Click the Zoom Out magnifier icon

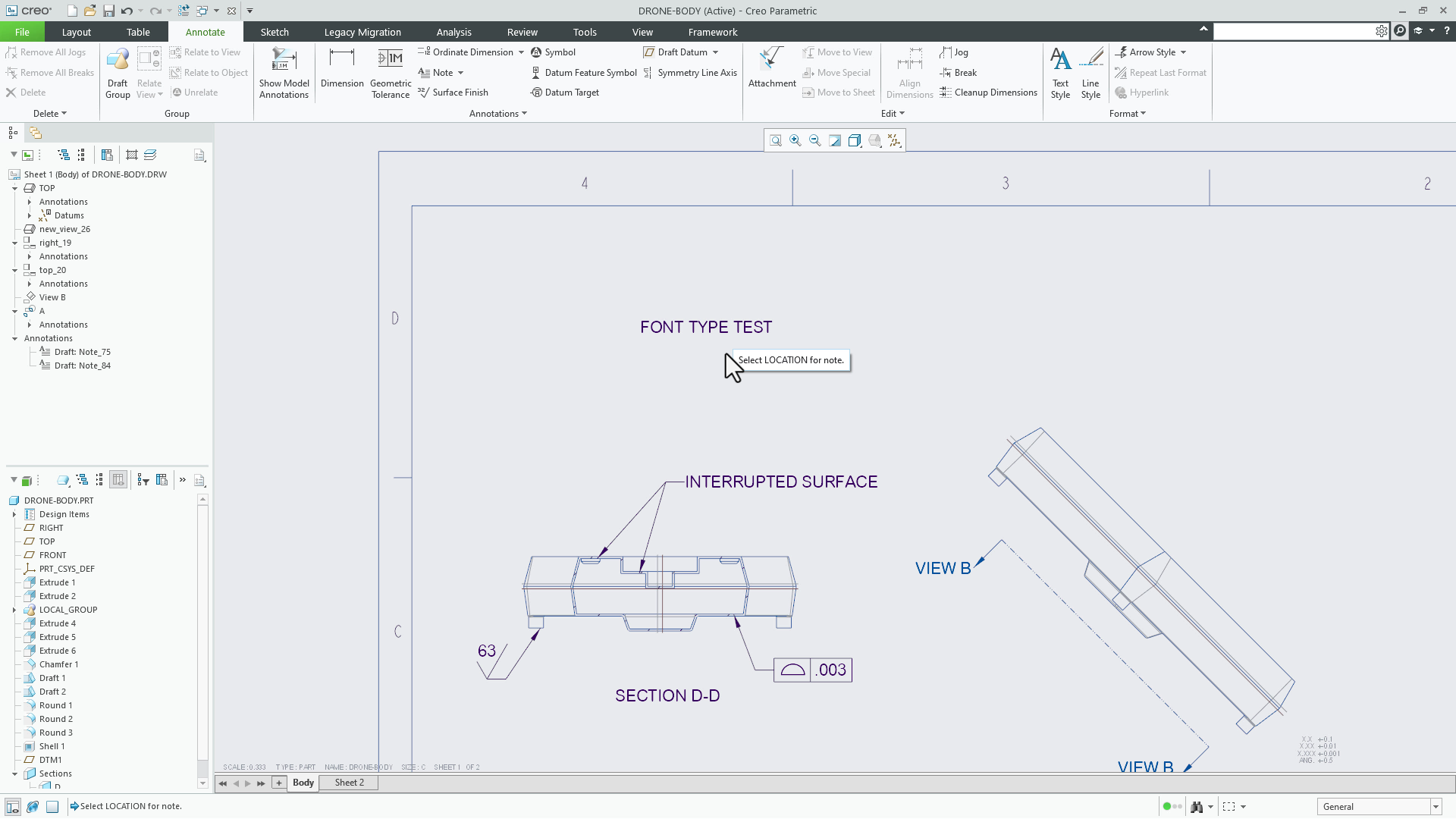pos(815,140)
